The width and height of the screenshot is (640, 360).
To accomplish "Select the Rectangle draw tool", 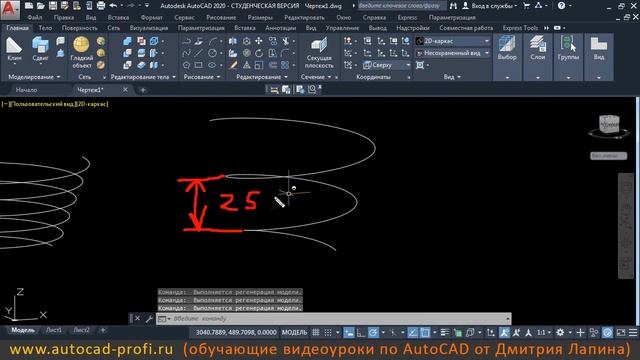I will coord(199,65).
